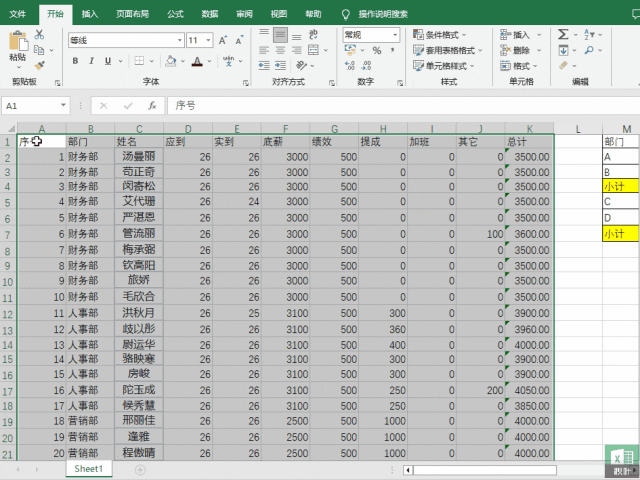Image resolution: width=640 pixels, height=480 pixels.
Task: Increase font size with large A icon
Action: (x=223, y=40)
